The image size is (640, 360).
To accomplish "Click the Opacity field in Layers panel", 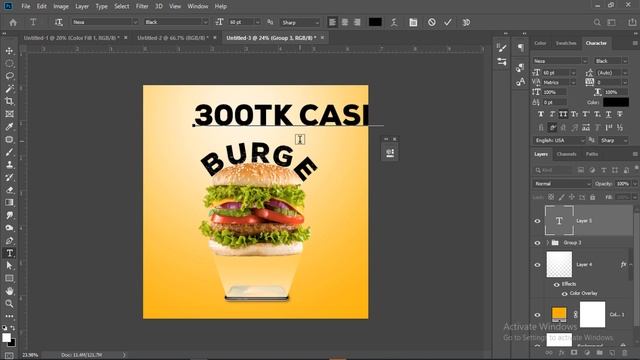I will point(623,184).
